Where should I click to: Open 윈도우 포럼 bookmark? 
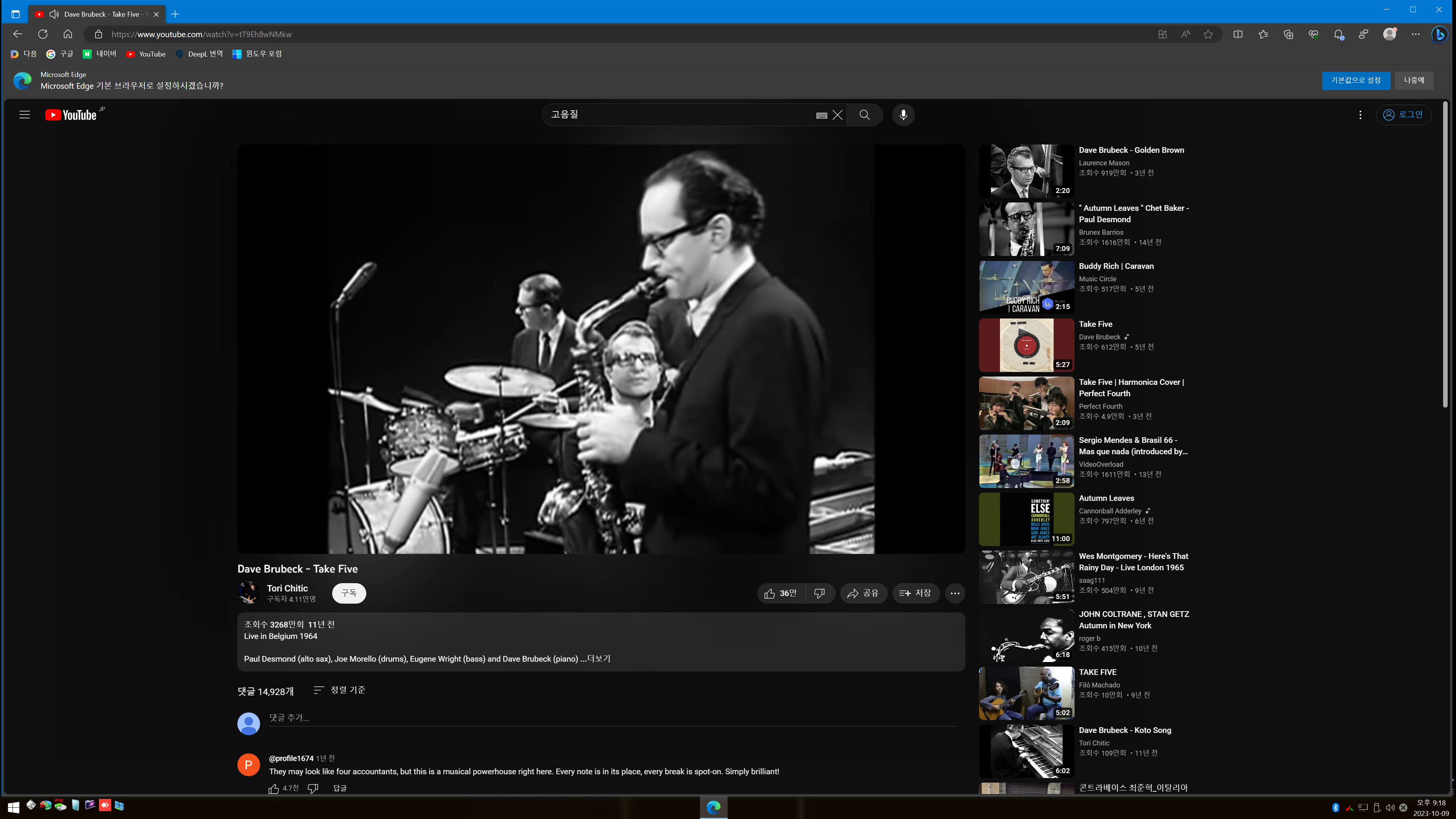coord(257,54)
